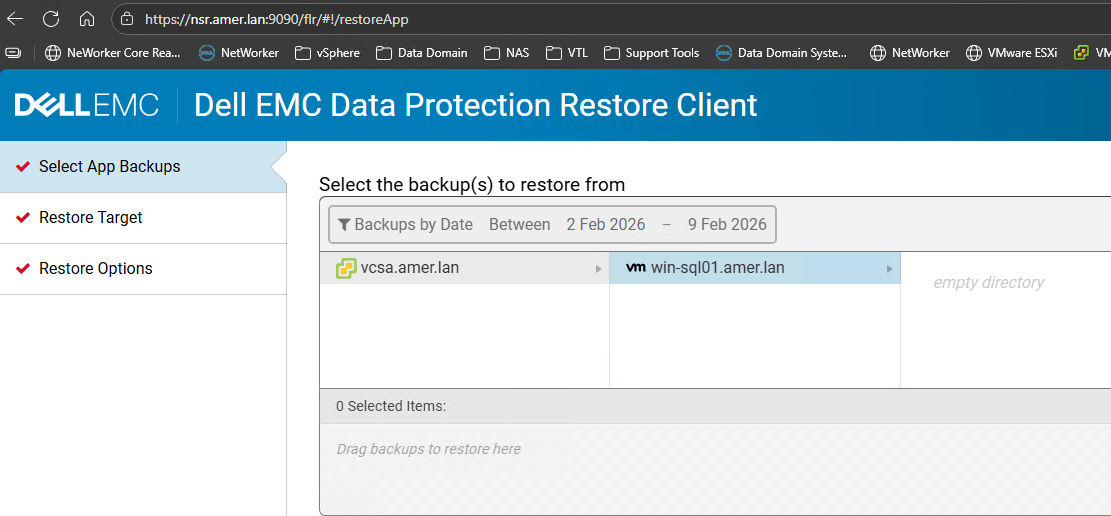
Task: Go to the Select App Backups step
Action: 110,167
